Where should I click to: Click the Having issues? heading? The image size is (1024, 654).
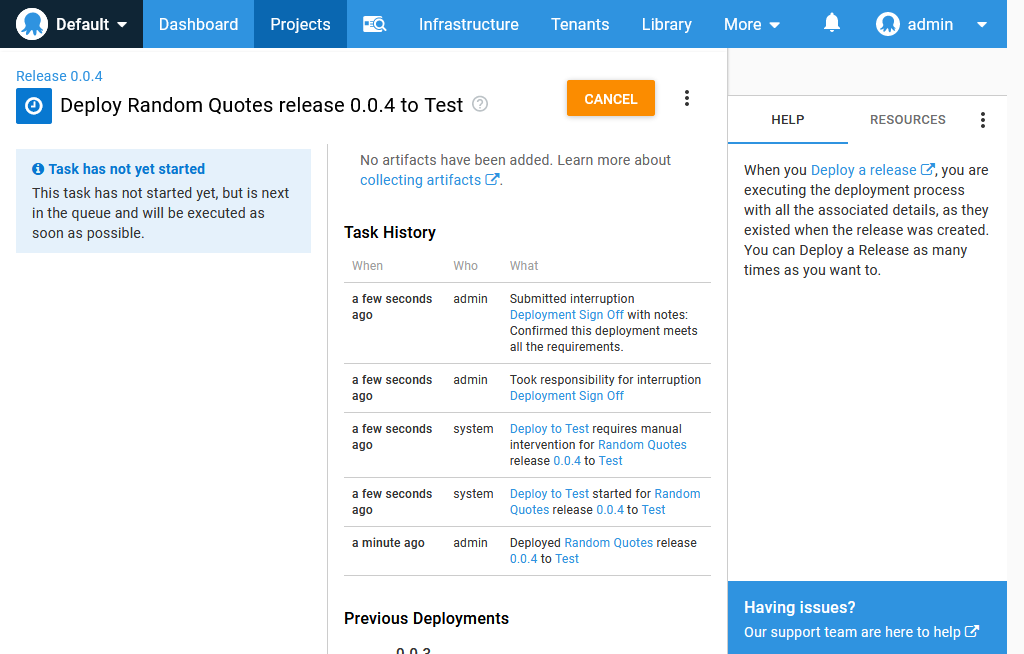[799, 608]
